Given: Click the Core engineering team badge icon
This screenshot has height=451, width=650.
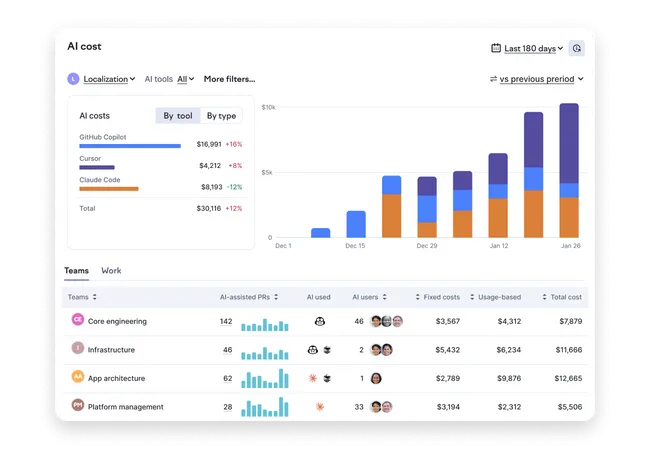Looking at the screenshot, I should (78, 320).
